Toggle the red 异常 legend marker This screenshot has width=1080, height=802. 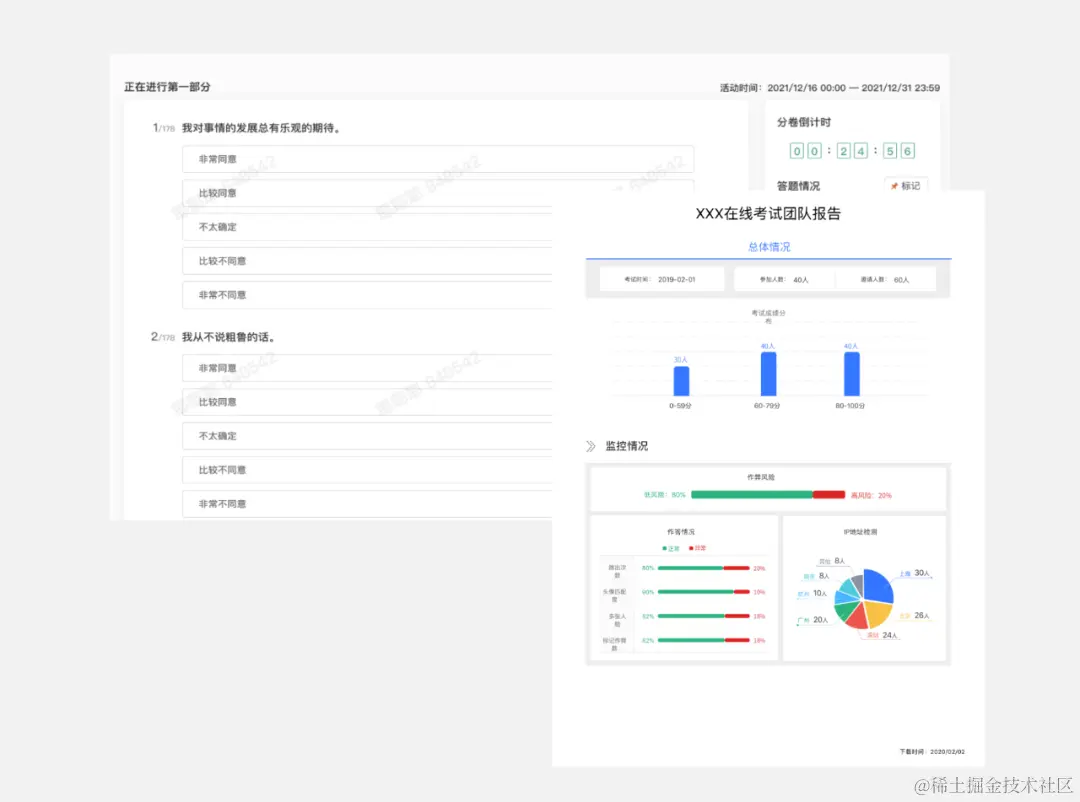(x=691, y=548)
